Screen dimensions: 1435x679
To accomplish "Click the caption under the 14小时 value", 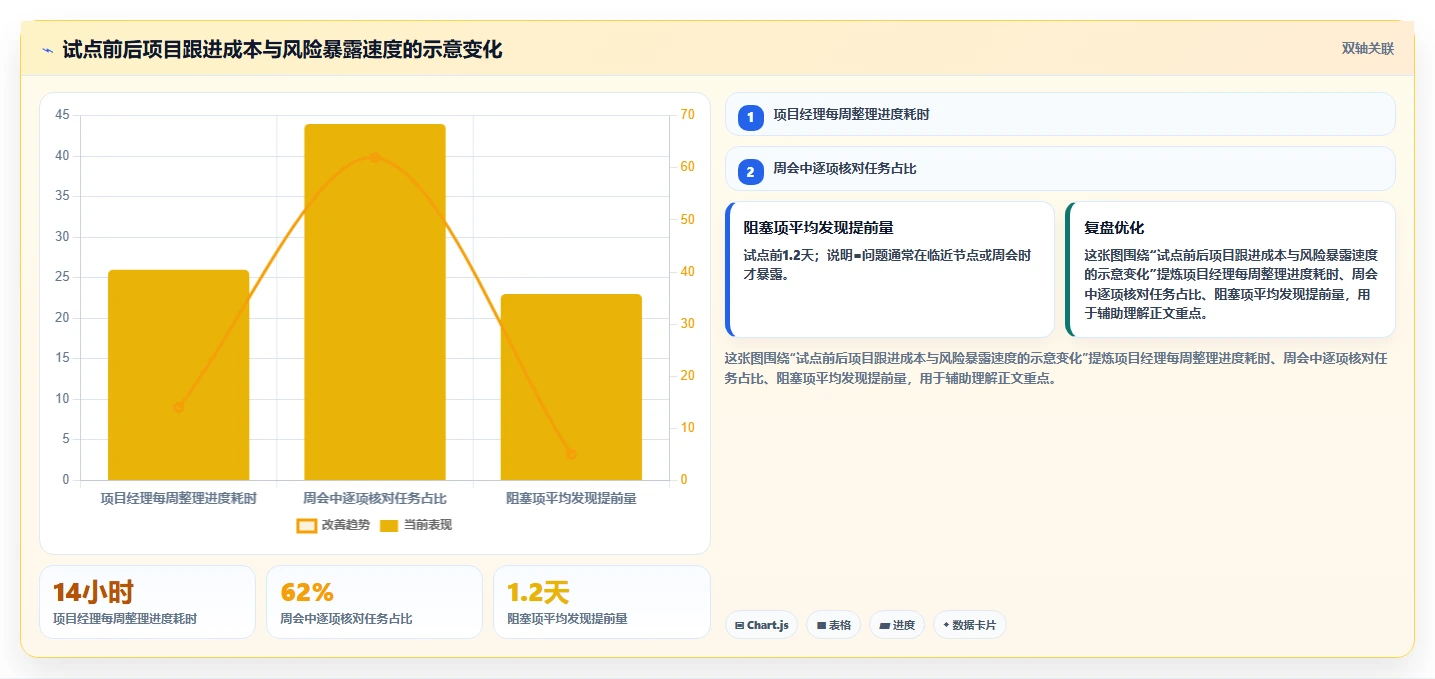I will click(125, 619).
